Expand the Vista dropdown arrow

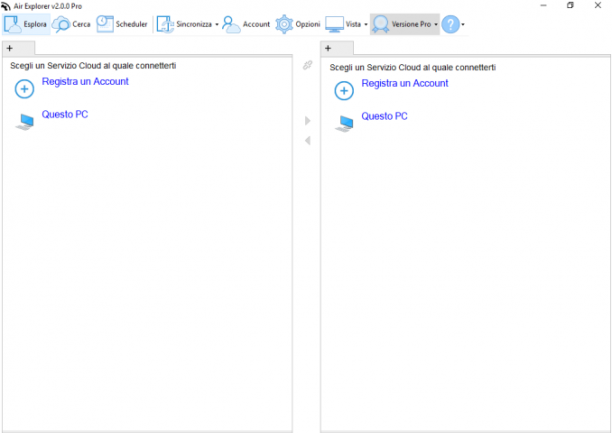pos(366,25)
